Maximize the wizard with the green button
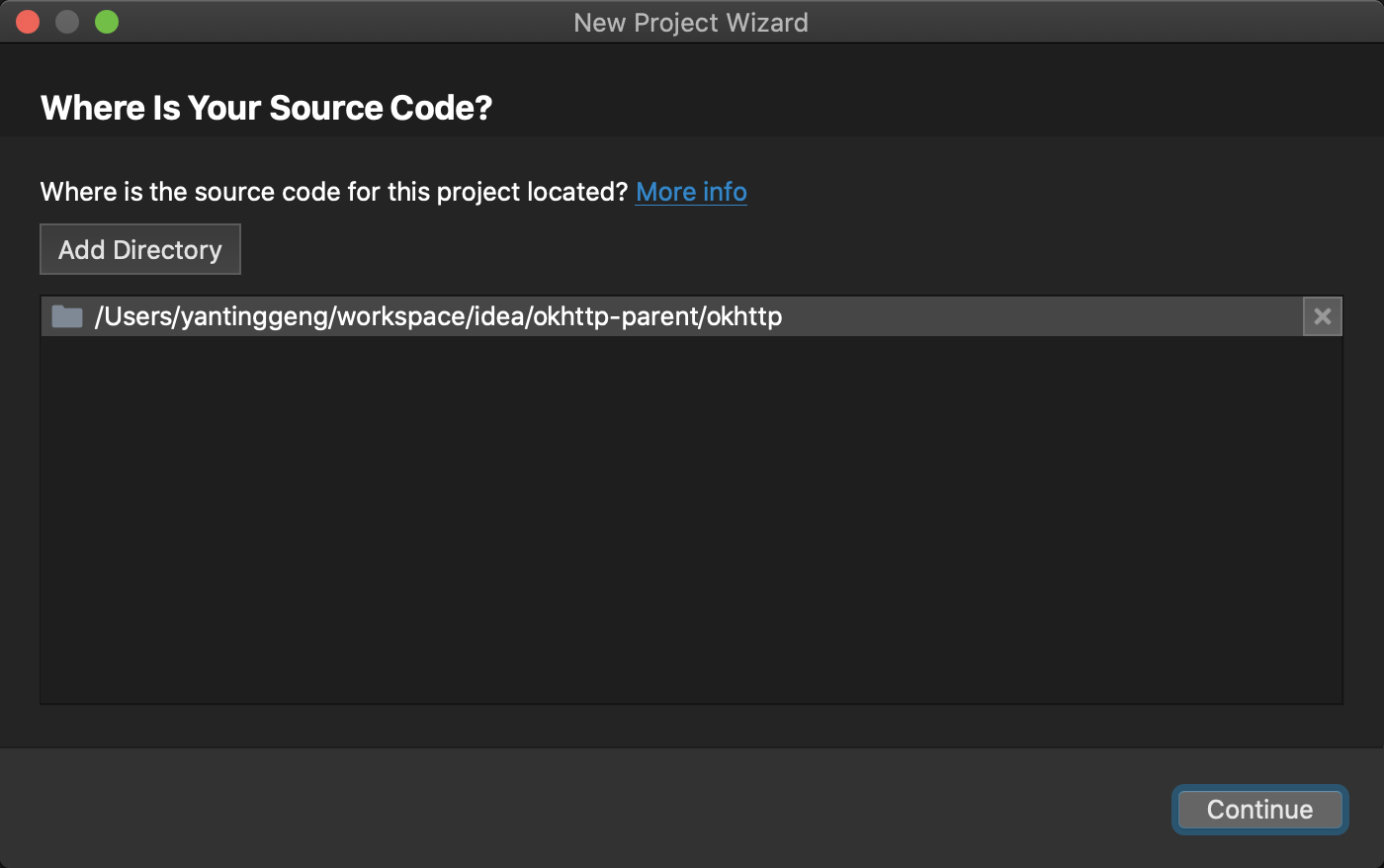Viewport: 1384px width, 868px height. [x=107, y=22]
